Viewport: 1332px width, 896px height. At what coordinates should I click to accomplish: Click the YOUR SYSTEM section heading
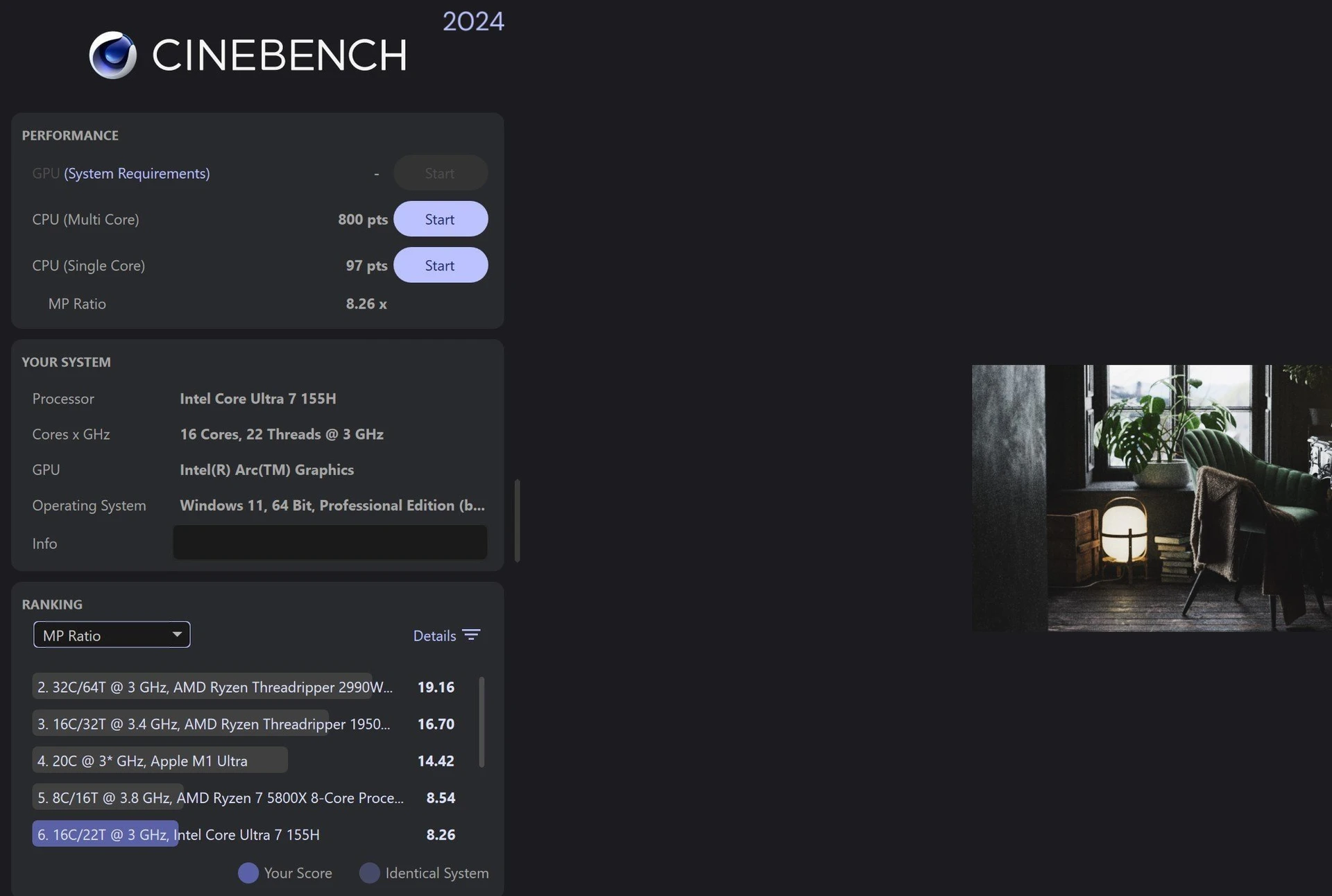click(66, 362)
